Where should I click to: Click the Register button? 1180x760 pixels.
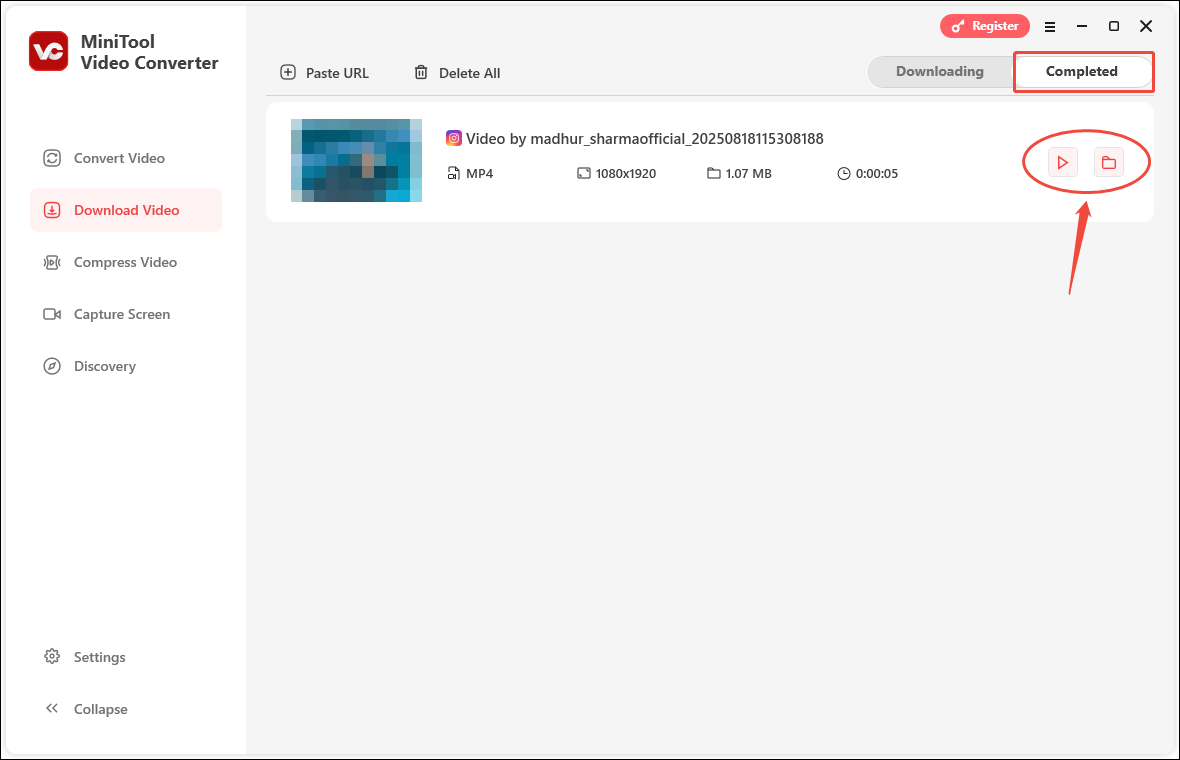coord(984,26)
